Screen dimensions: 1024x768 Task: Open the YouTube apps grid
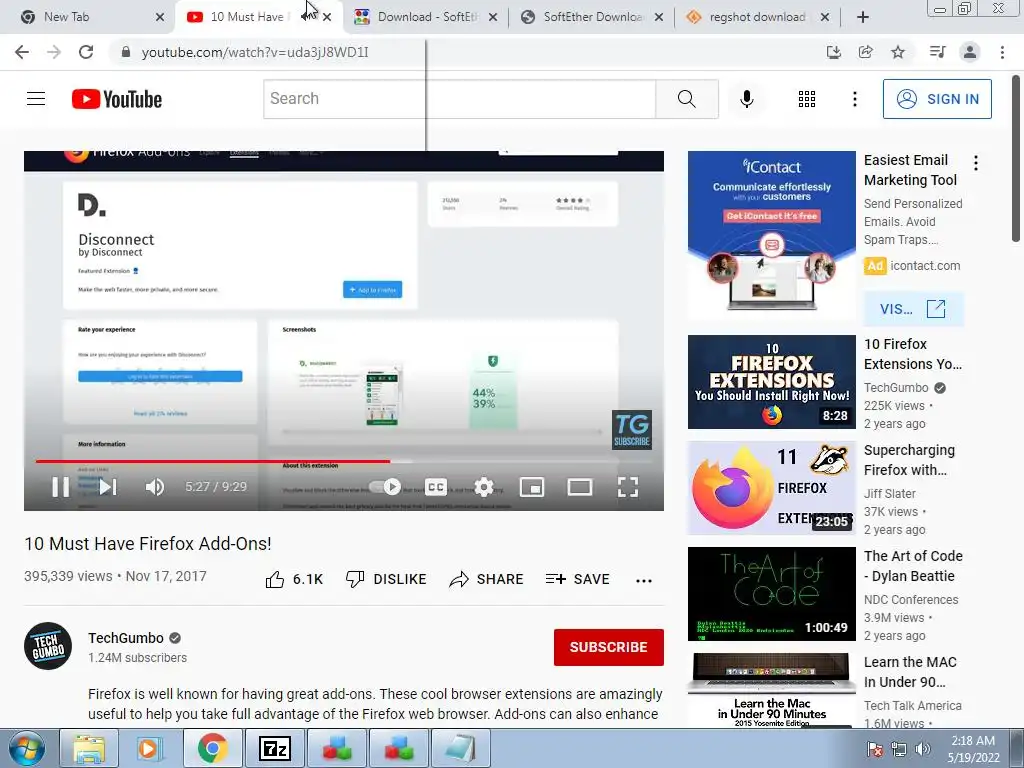(x=807, y=99)
